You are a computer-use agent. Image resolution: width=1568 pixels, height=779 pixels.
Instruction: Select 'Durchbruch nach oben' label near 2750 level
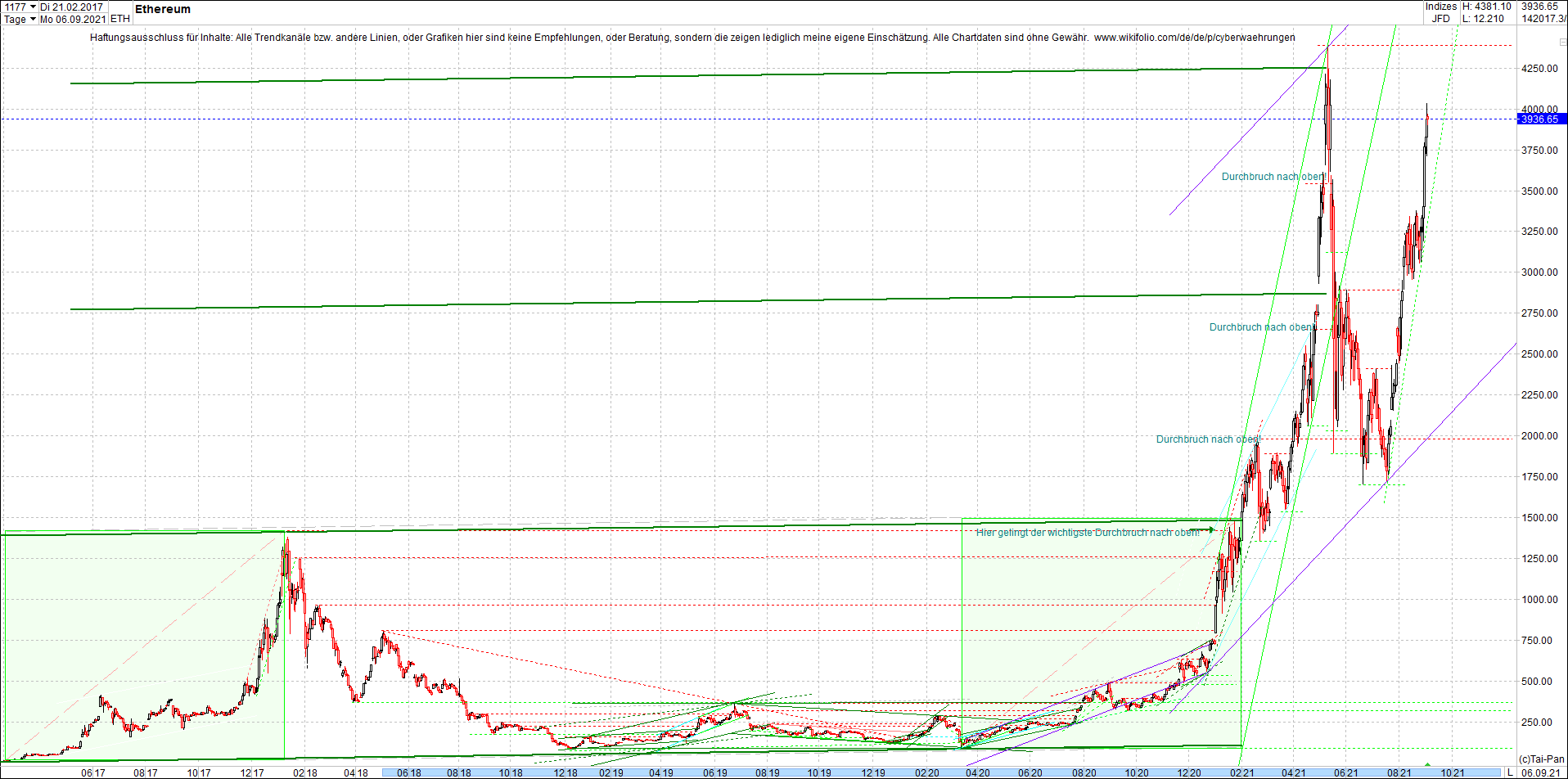point(1263,327)
